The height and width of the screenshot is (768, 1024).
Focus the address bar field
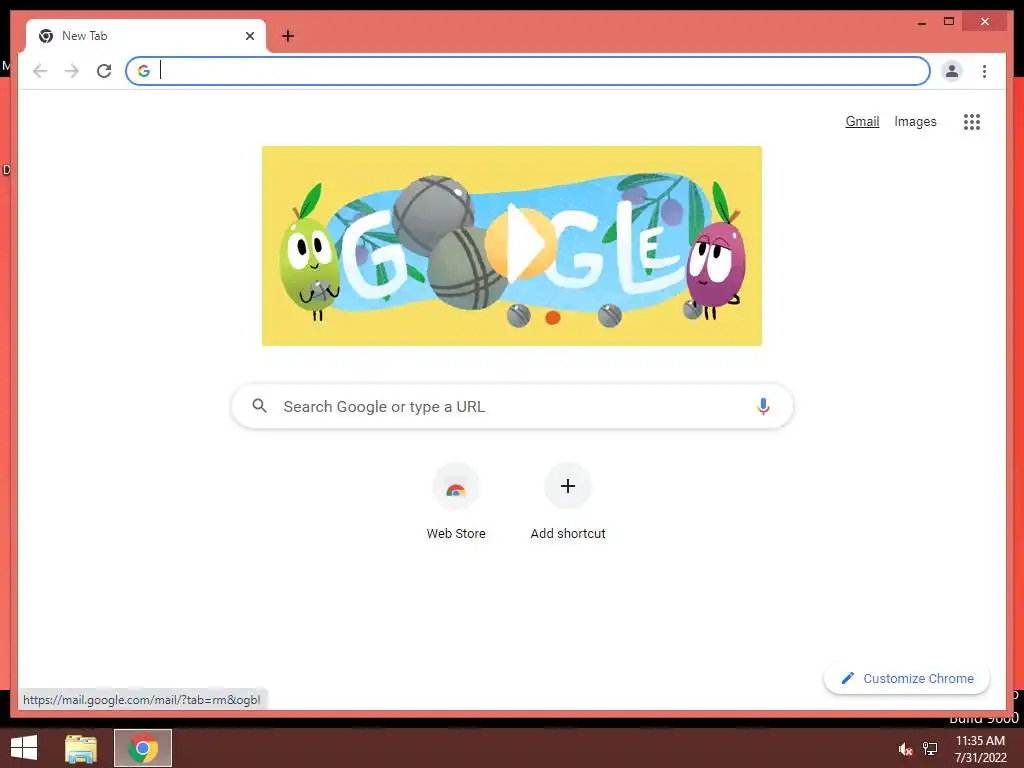click(528, 71)
